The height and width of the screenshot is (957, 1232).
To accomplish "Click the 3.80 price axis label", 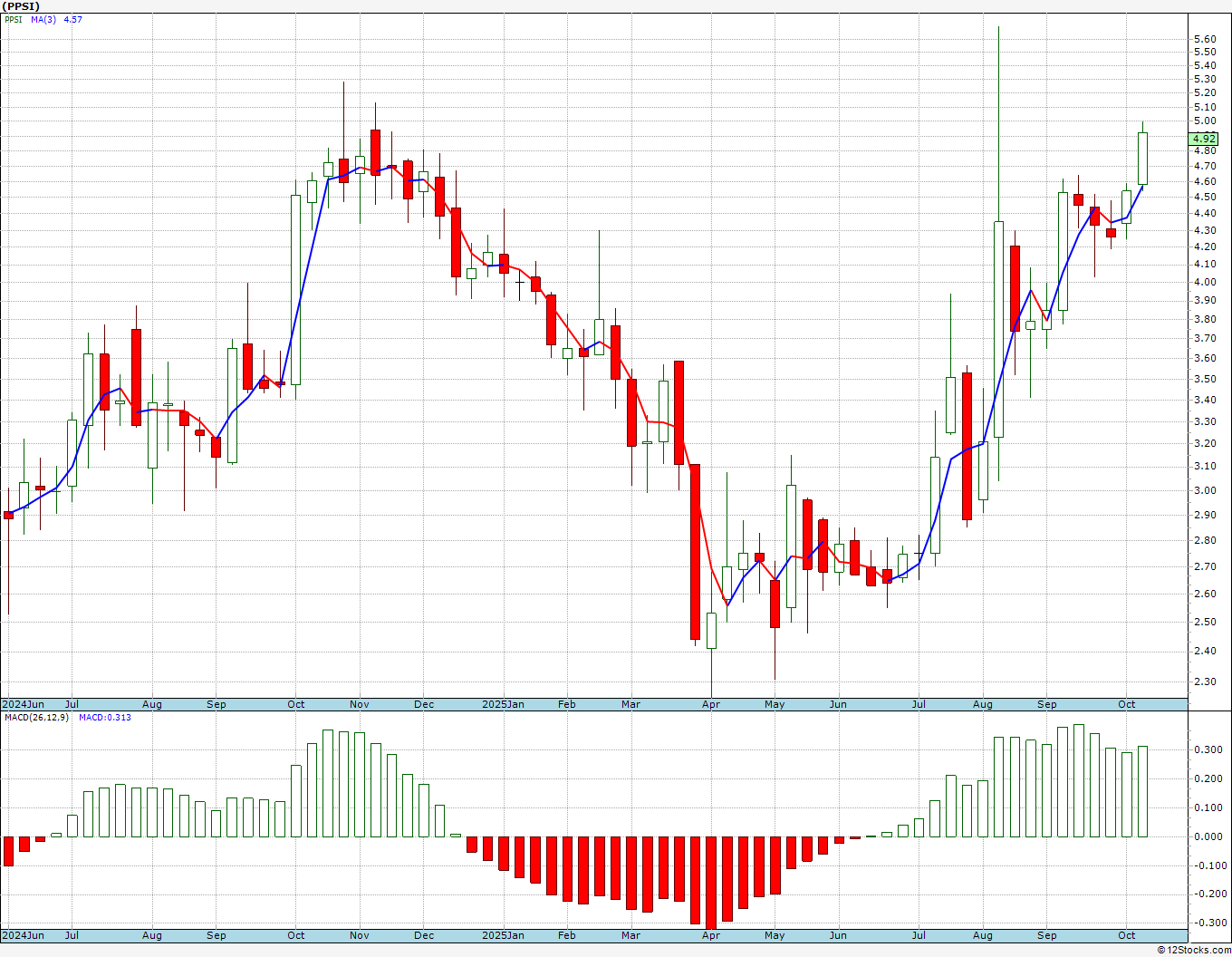I will tap(1205, 319).
